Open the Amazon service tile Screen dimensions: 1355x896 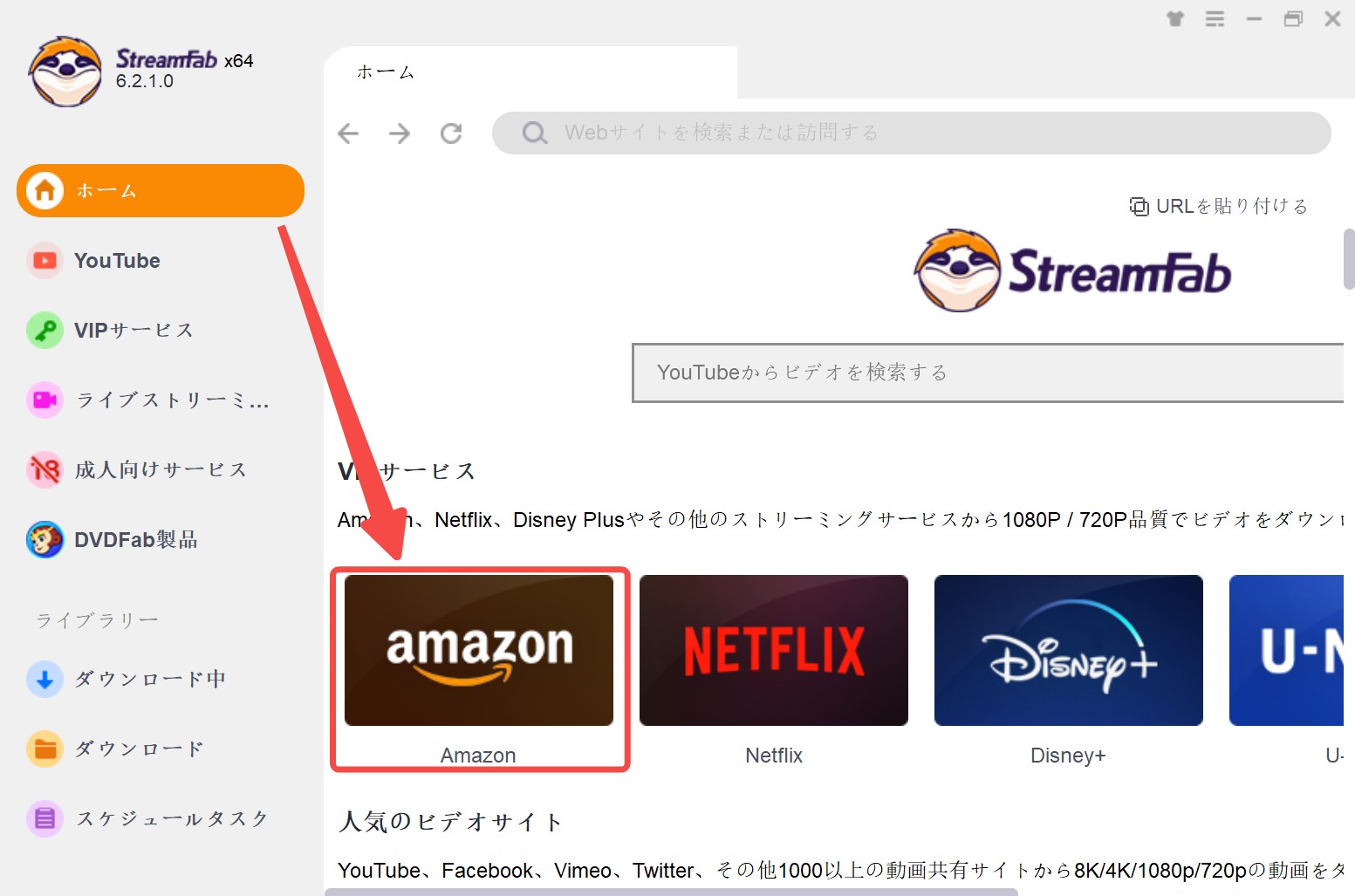[479, 650]
